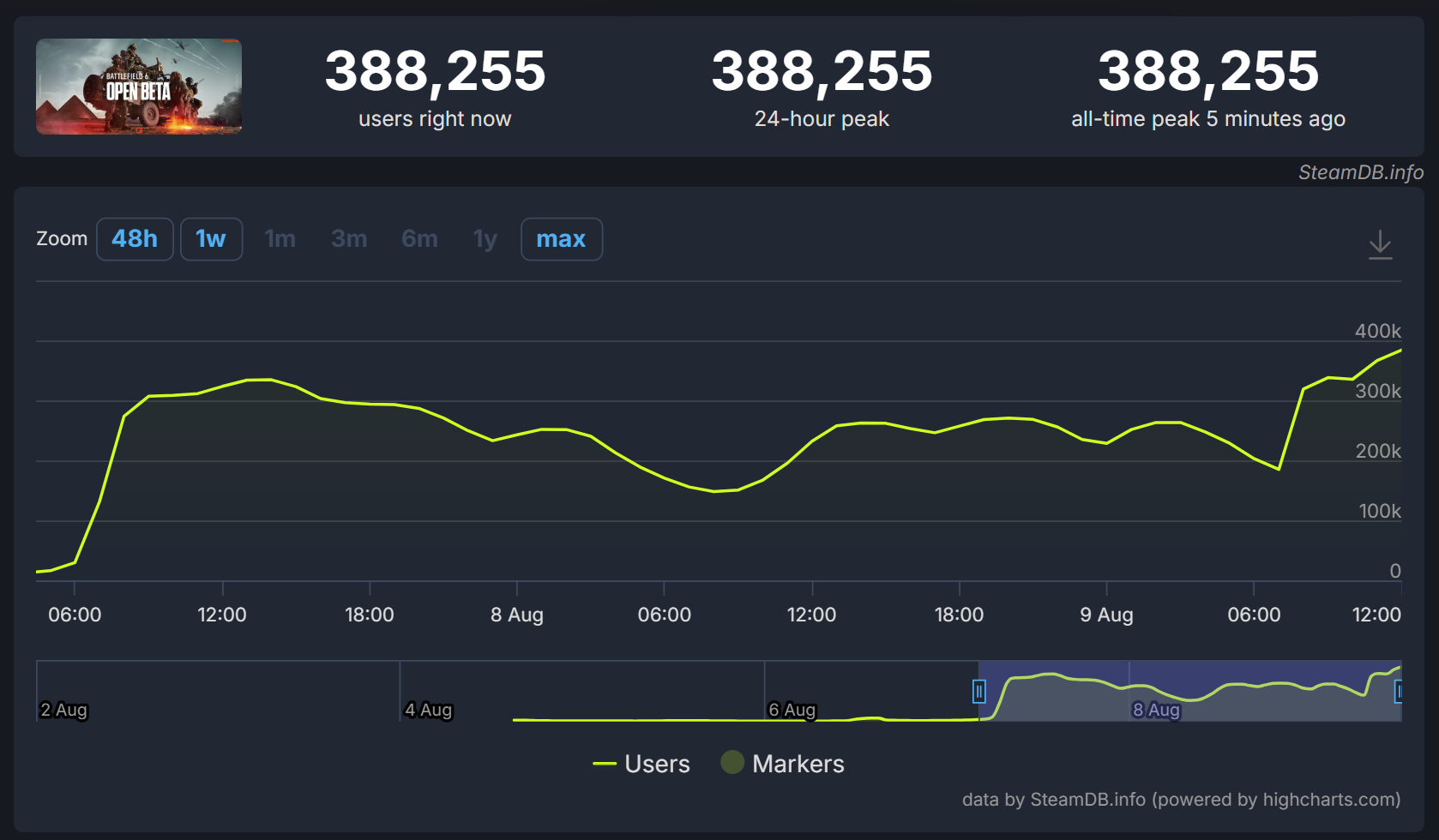This screenshot has height=840, width=1439.
Task: Open the chart download menu icon
Action: tap(1380, 244)
